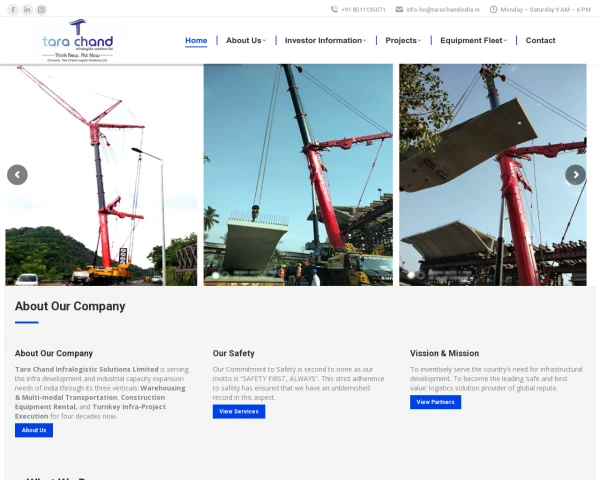
Task: Go to previous slide with left arrow
Action: (17, 175)
